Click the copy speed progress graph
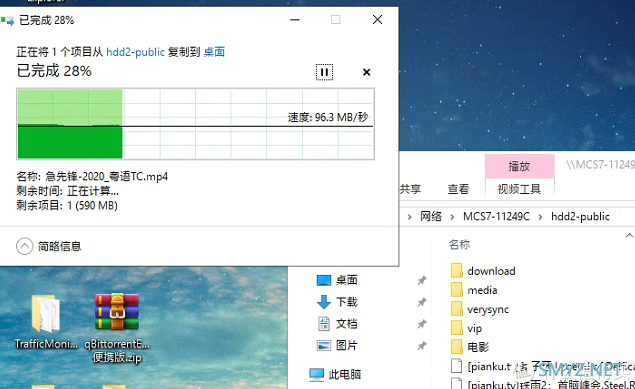The image size is (635, 389). click(195, 123)
